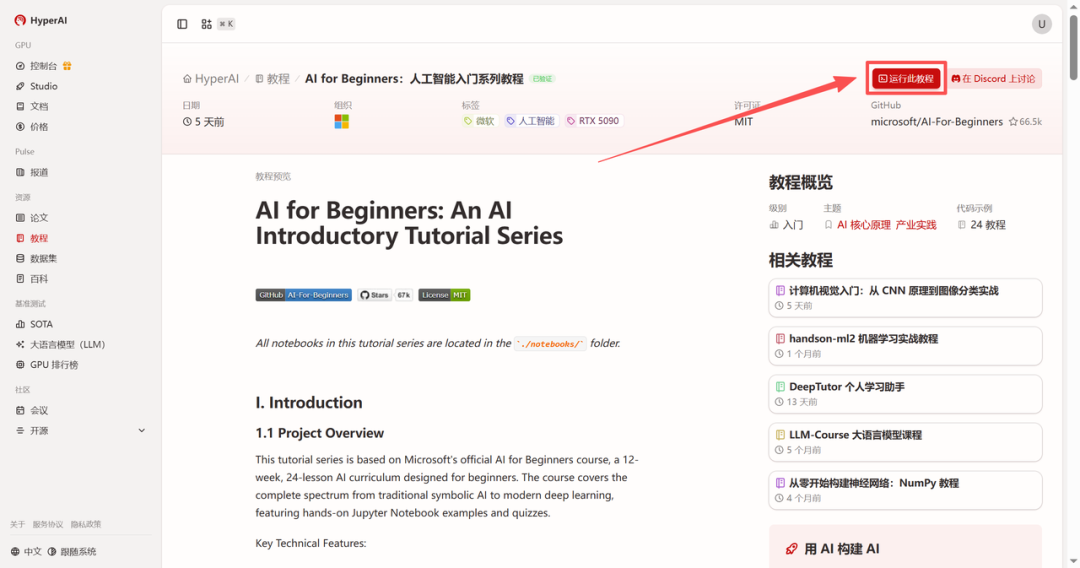Open Studio from the sidebar
Viewport: 1080px width, 568px height.
37,86
